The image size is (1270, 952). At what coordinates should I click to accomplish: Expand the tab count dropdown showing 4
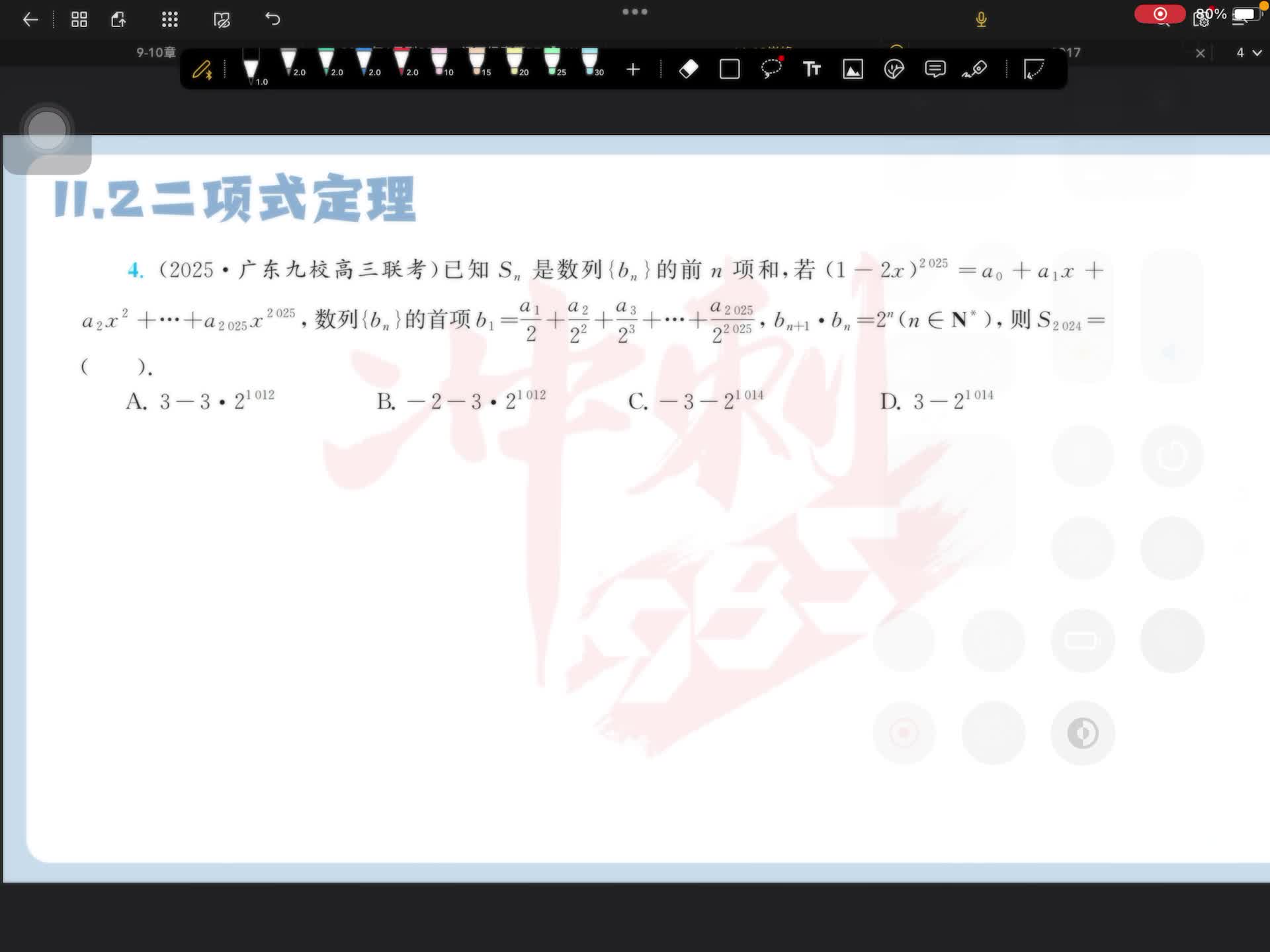coord(1248,53)
